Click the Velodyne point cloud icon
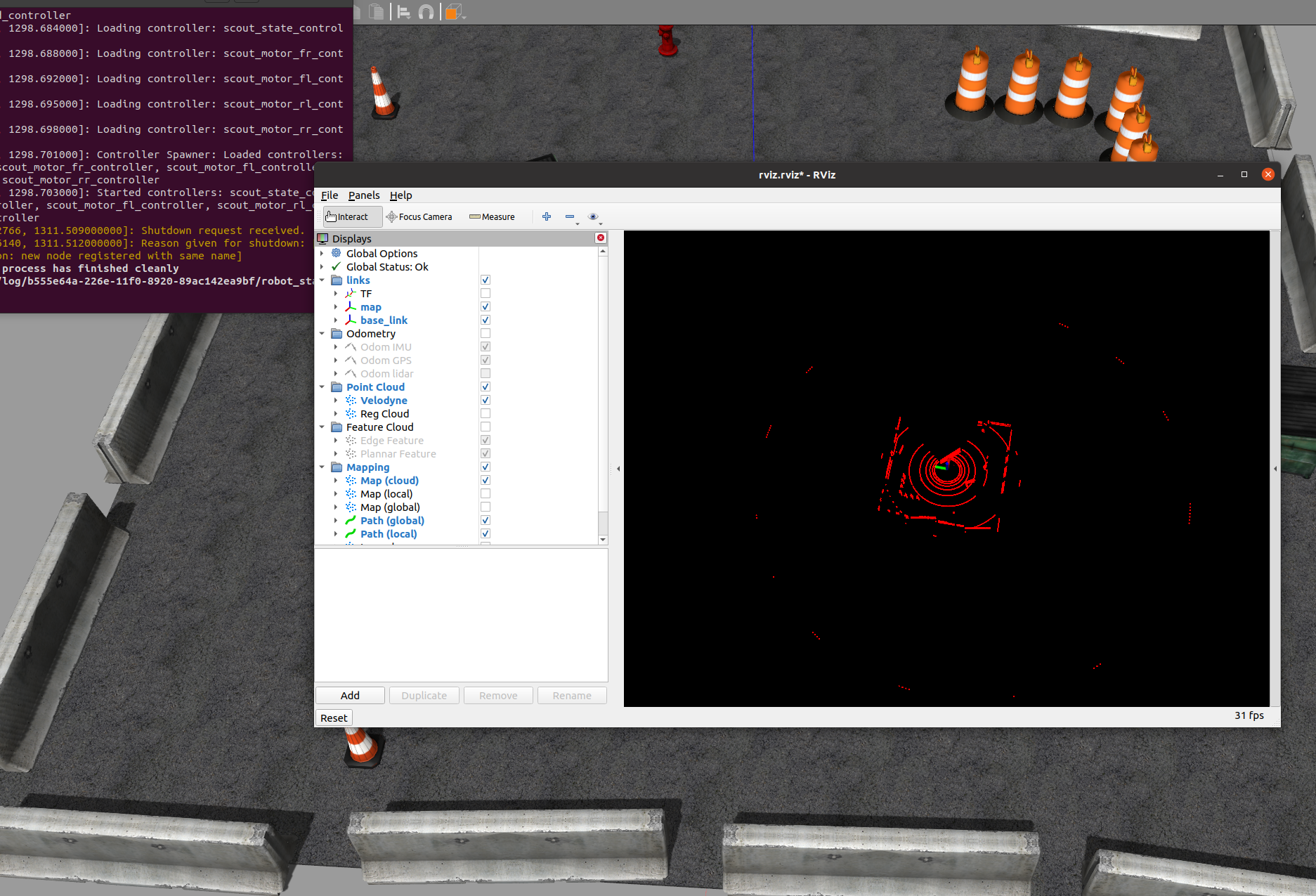1316x896 pixels. (351, 400)
